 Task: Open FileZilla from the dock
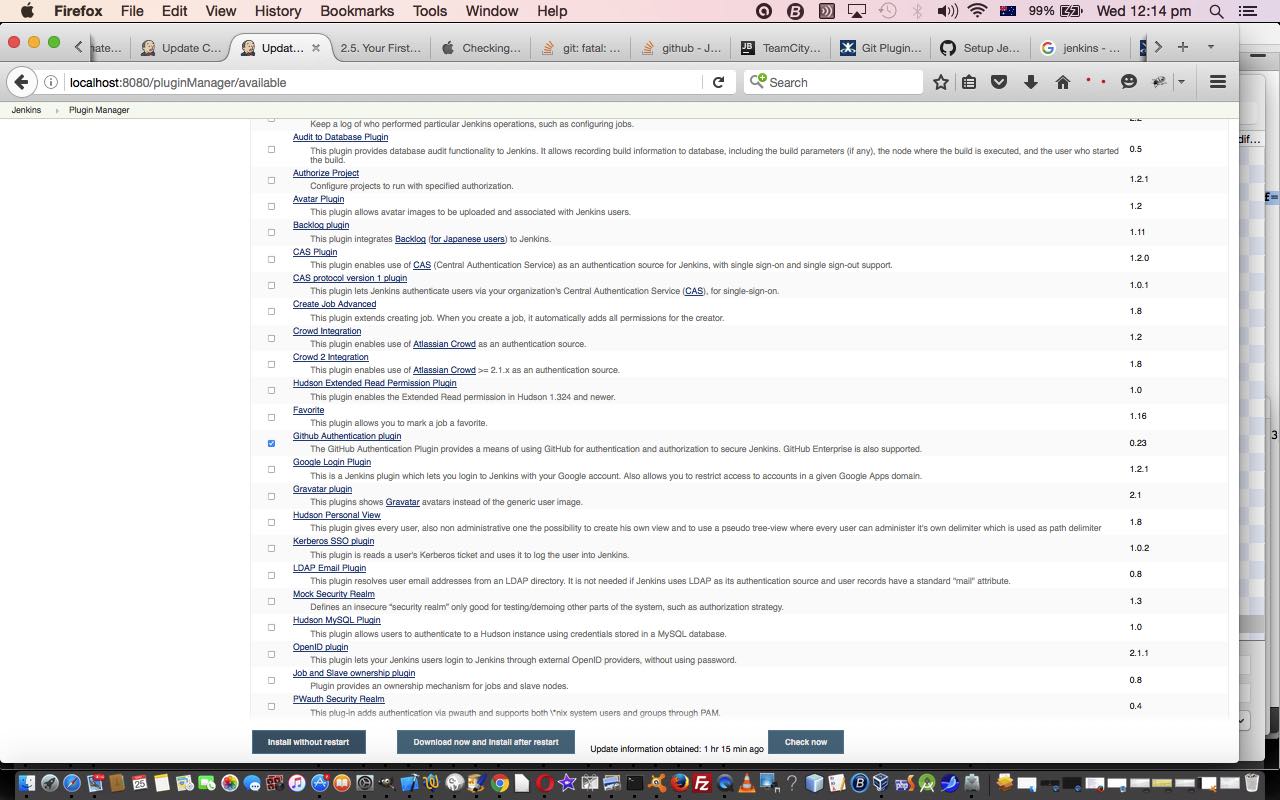702,783
